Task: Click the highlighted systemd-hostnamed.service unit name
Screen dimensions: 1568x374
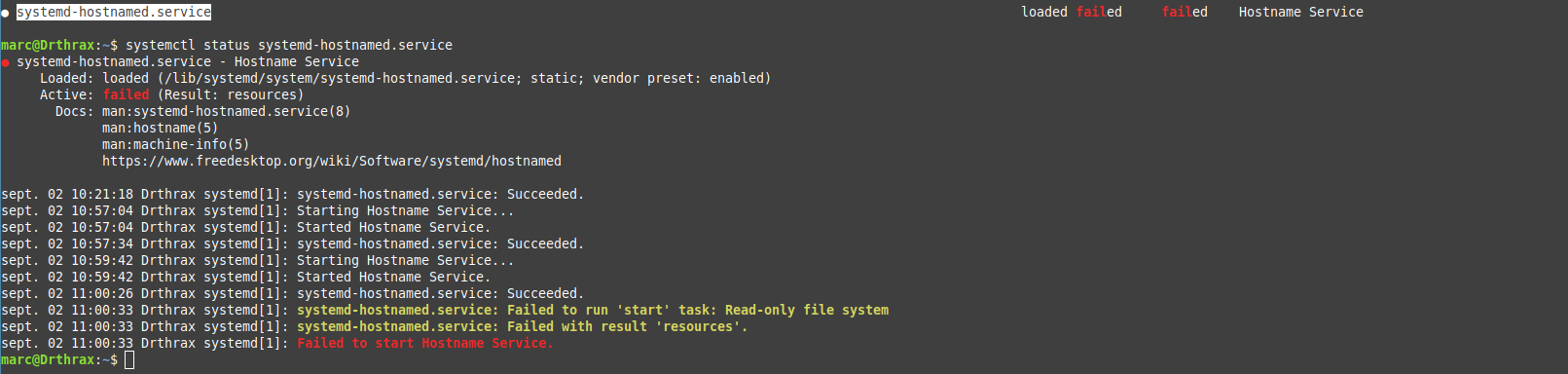Action: (114, 13)
